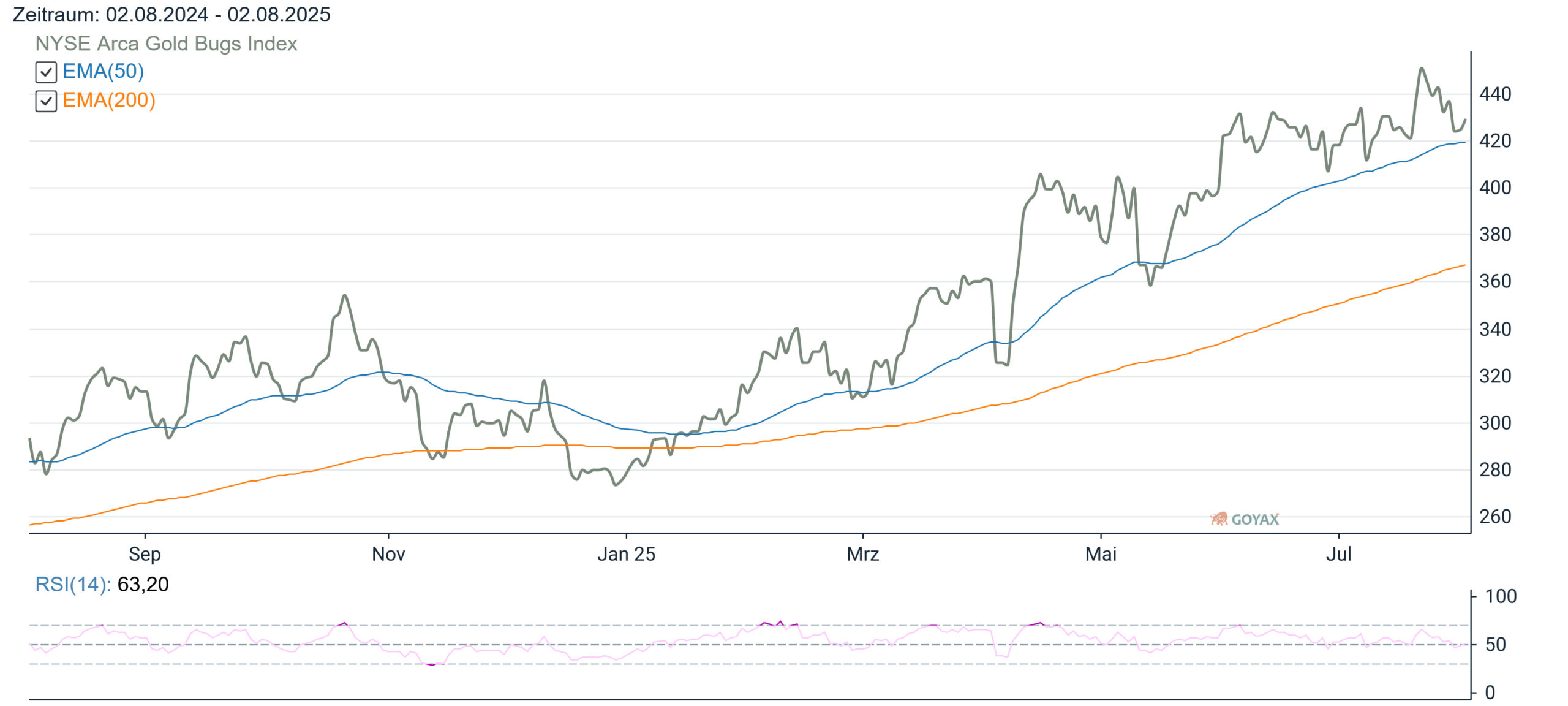1568x706 pixels.
Task: Click the RSI(14) indicator label
Action: (73, 585)
